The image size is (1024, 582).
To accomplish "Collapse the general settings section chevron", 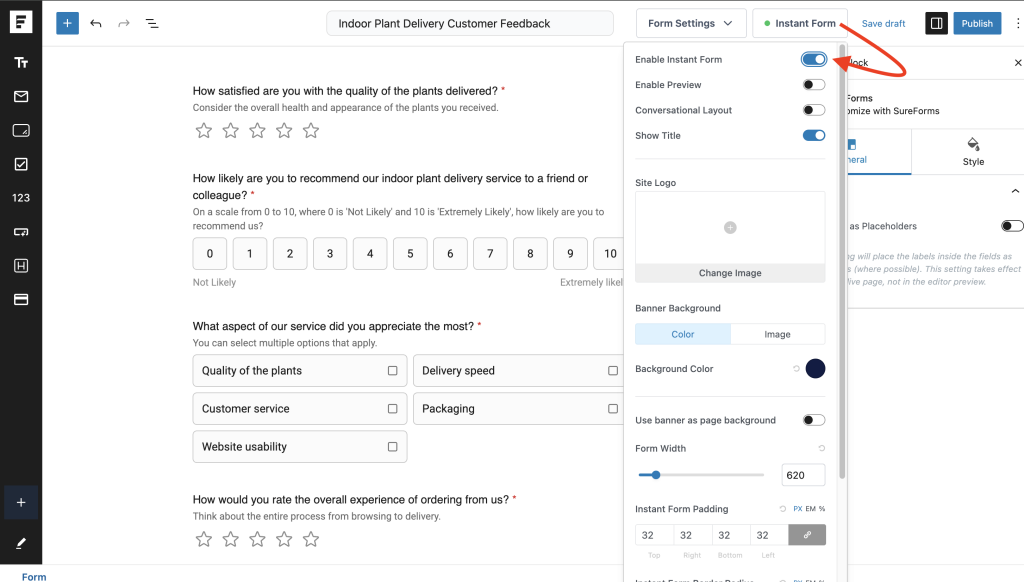I will click(x=1015, y=191).
